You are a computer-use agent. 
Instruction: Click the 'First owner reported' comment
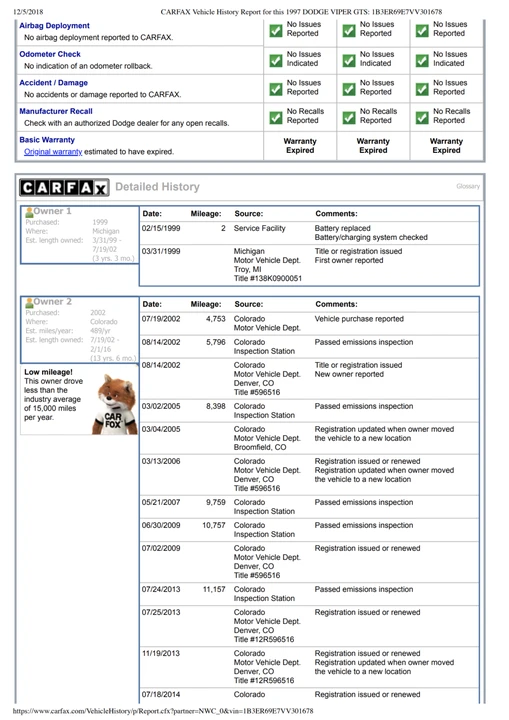349,260
